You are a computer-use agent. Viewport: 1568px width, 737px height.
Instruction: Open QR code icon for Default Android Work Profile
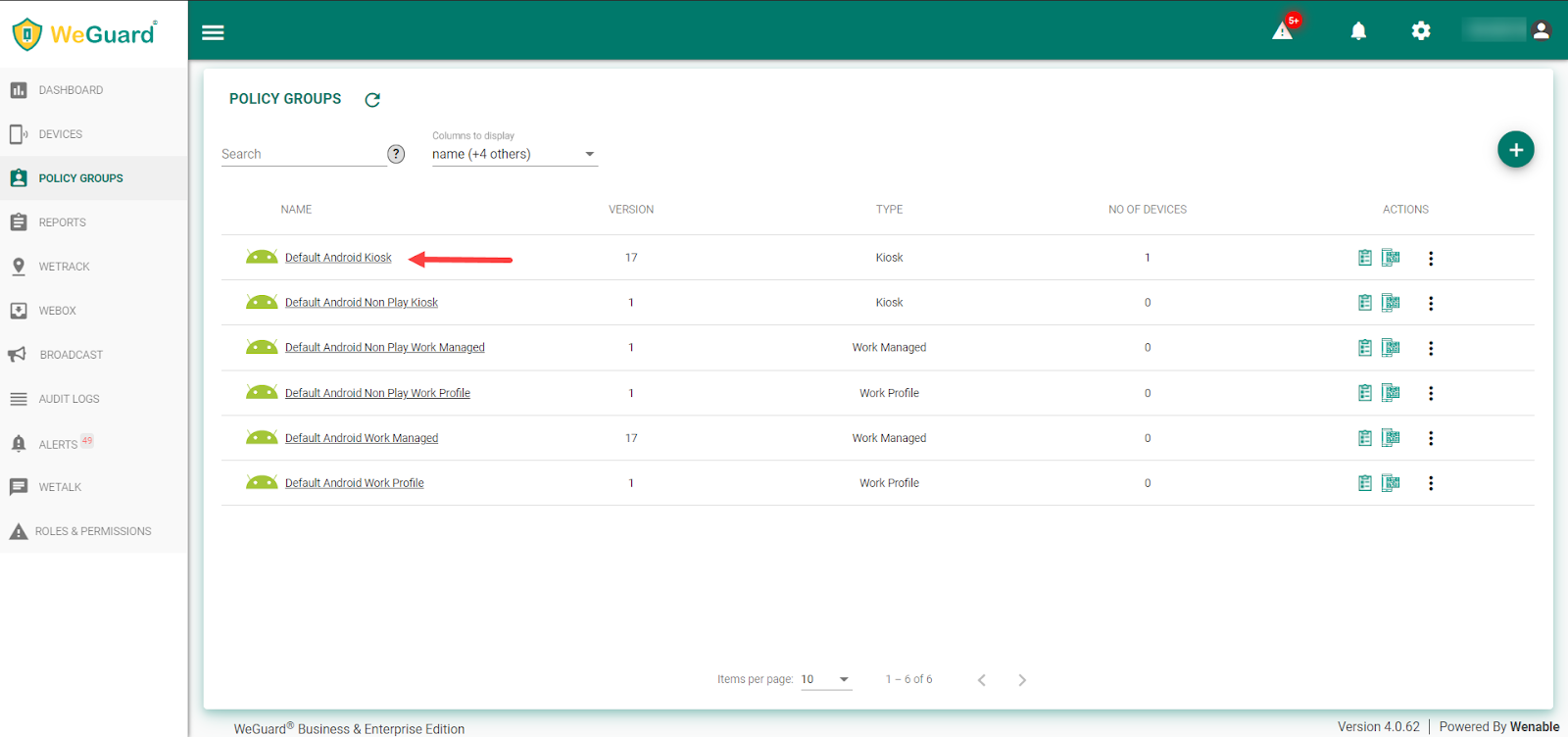click(x=1391, y=483)
